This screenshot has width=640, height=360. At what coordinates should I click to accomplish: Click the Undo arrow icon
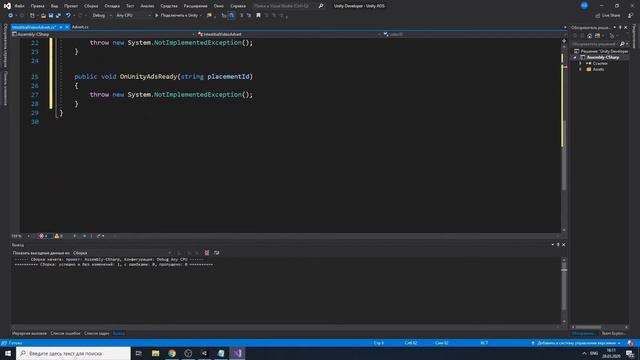point(68,16)
